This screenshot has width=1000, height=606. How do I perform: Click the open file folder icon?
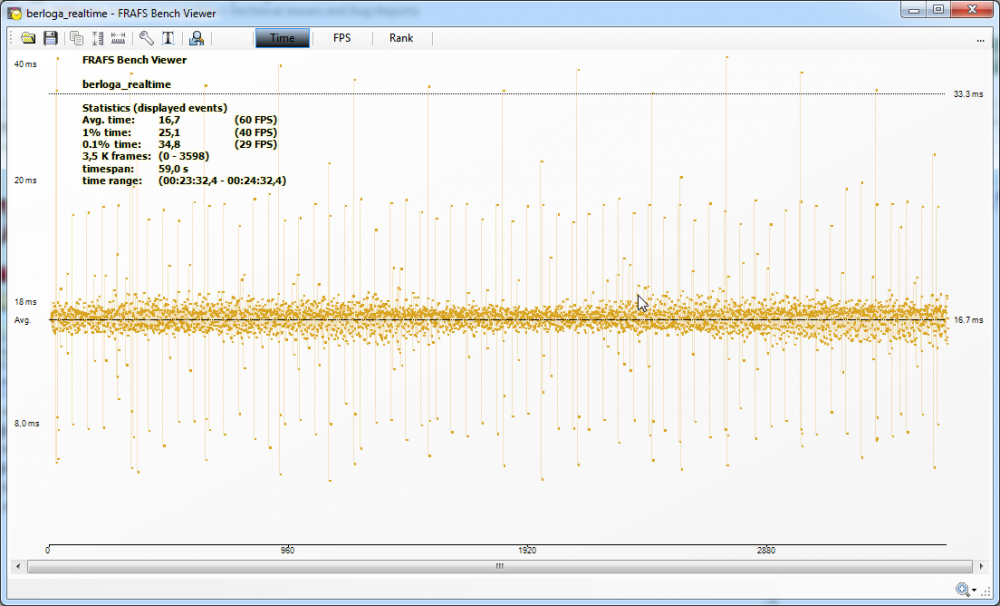tap(28, 38)
